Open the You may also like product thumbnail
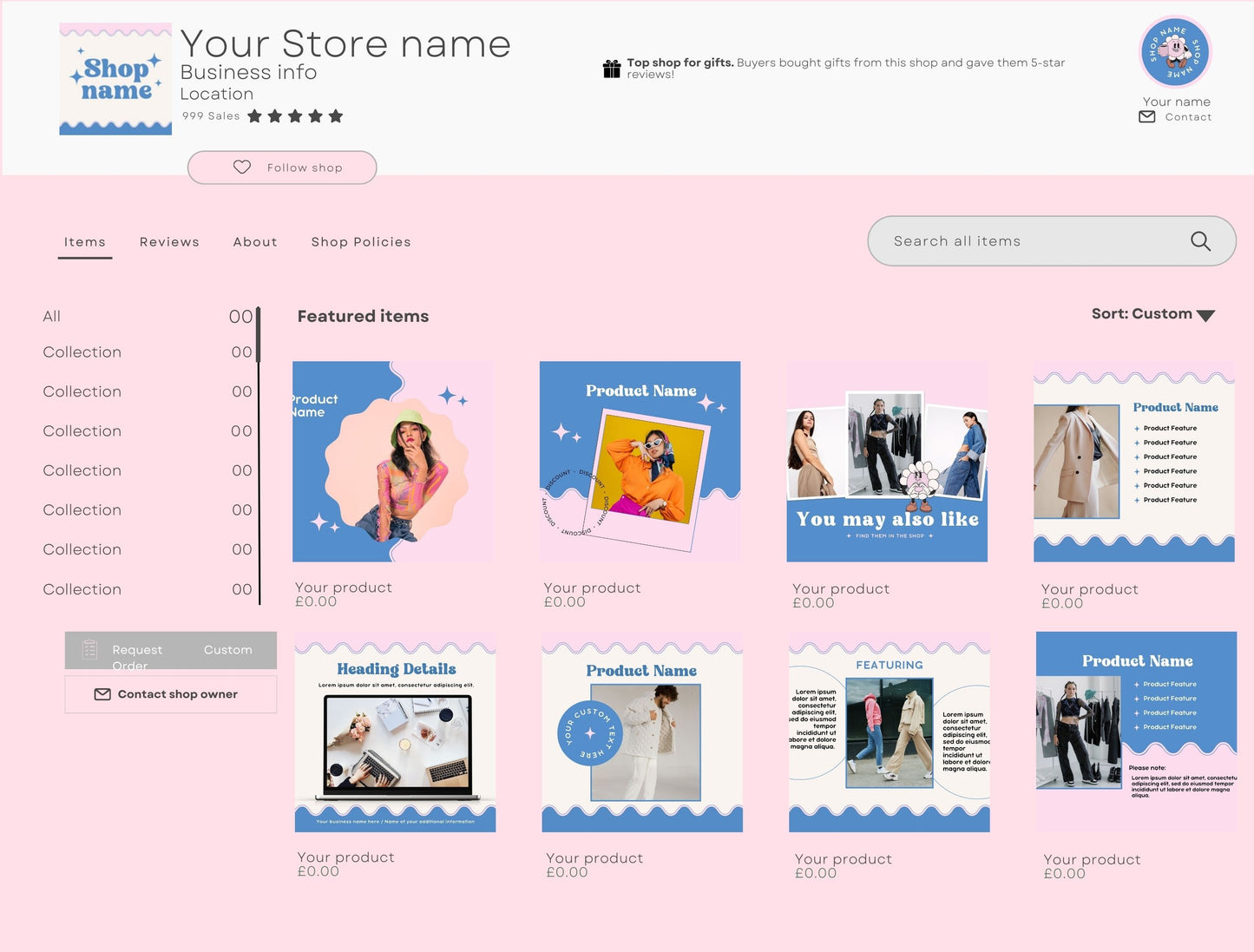 click(886, 462)
